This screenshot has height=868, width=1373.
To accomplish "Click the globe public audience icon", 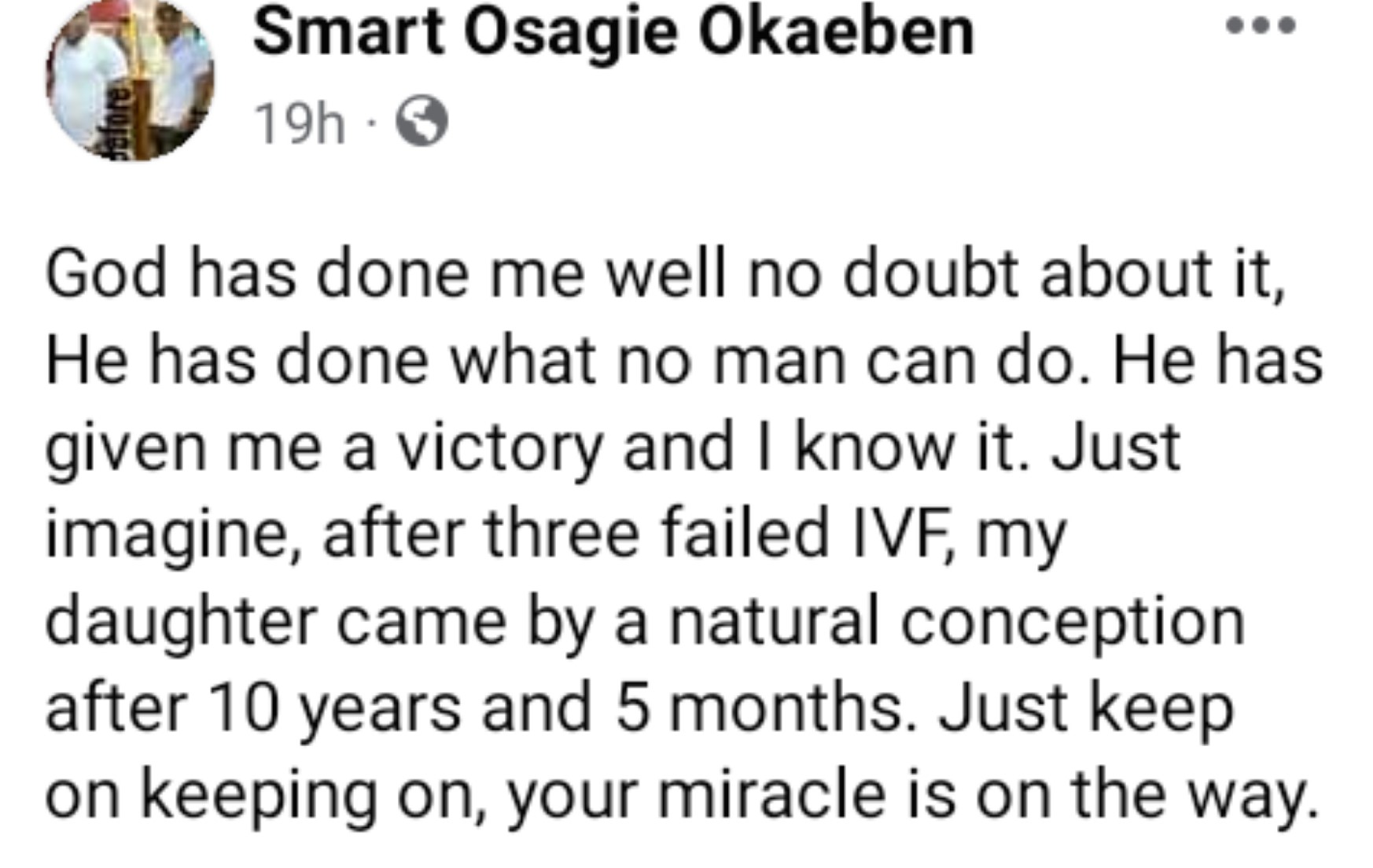I will tap(422, 122).
